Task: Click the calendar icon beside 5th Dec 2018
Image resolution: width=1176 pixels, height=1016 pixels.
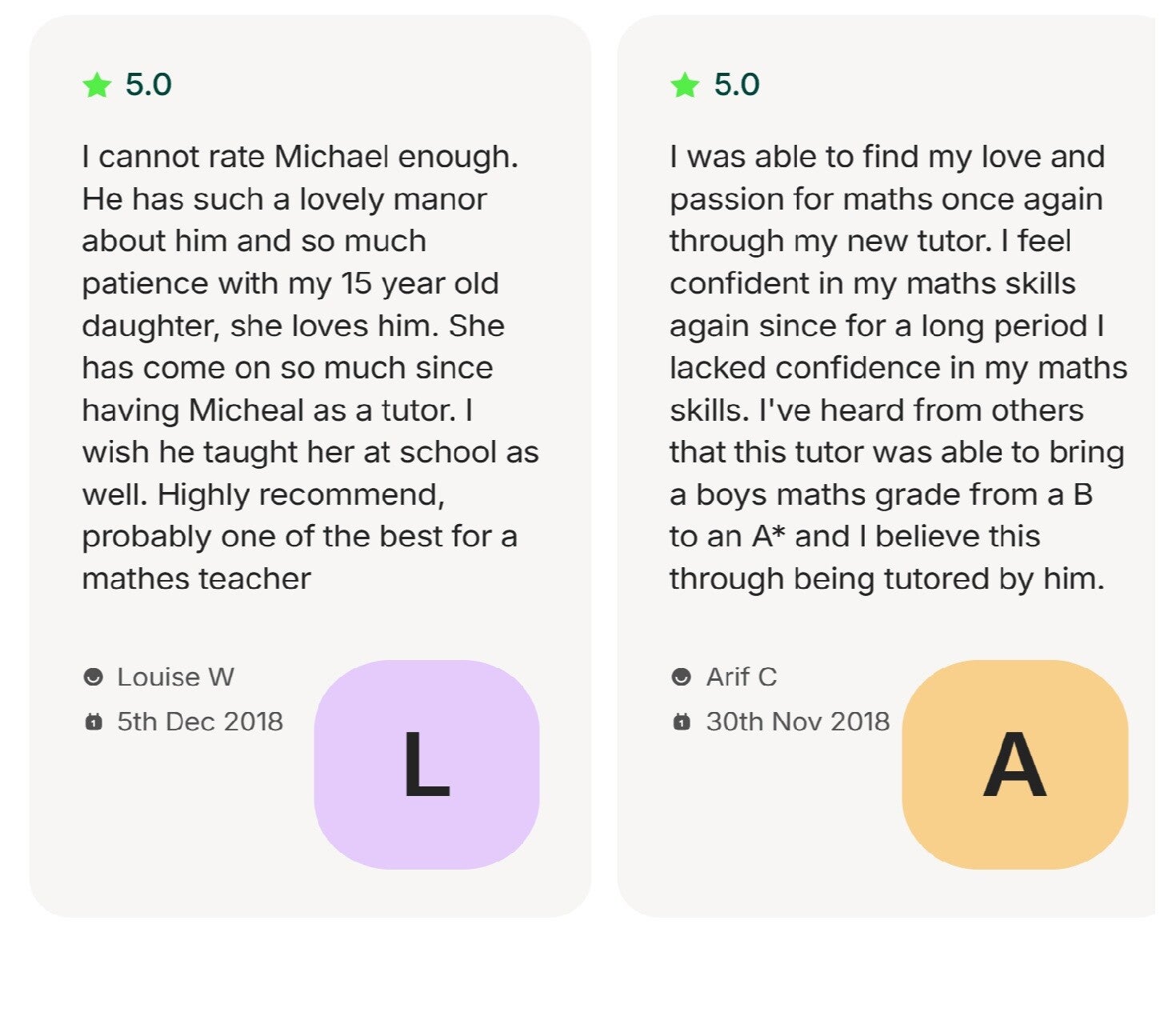Action: click(x=94, y=722)
